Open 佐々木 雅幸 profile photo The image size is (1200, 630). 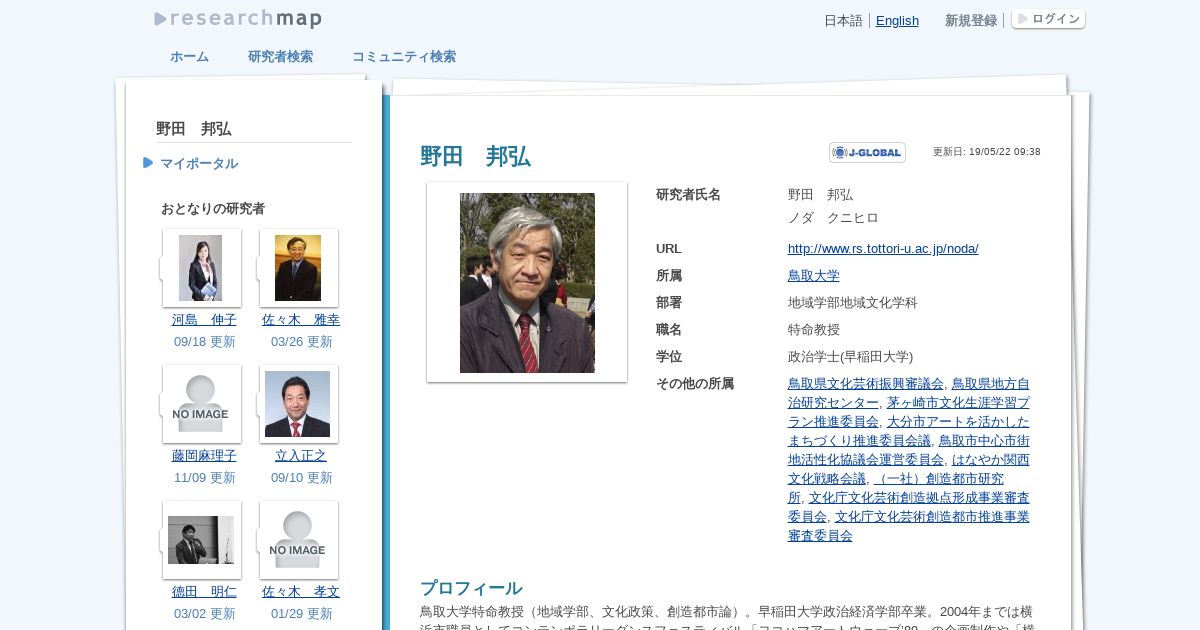[x=298, y=268]
